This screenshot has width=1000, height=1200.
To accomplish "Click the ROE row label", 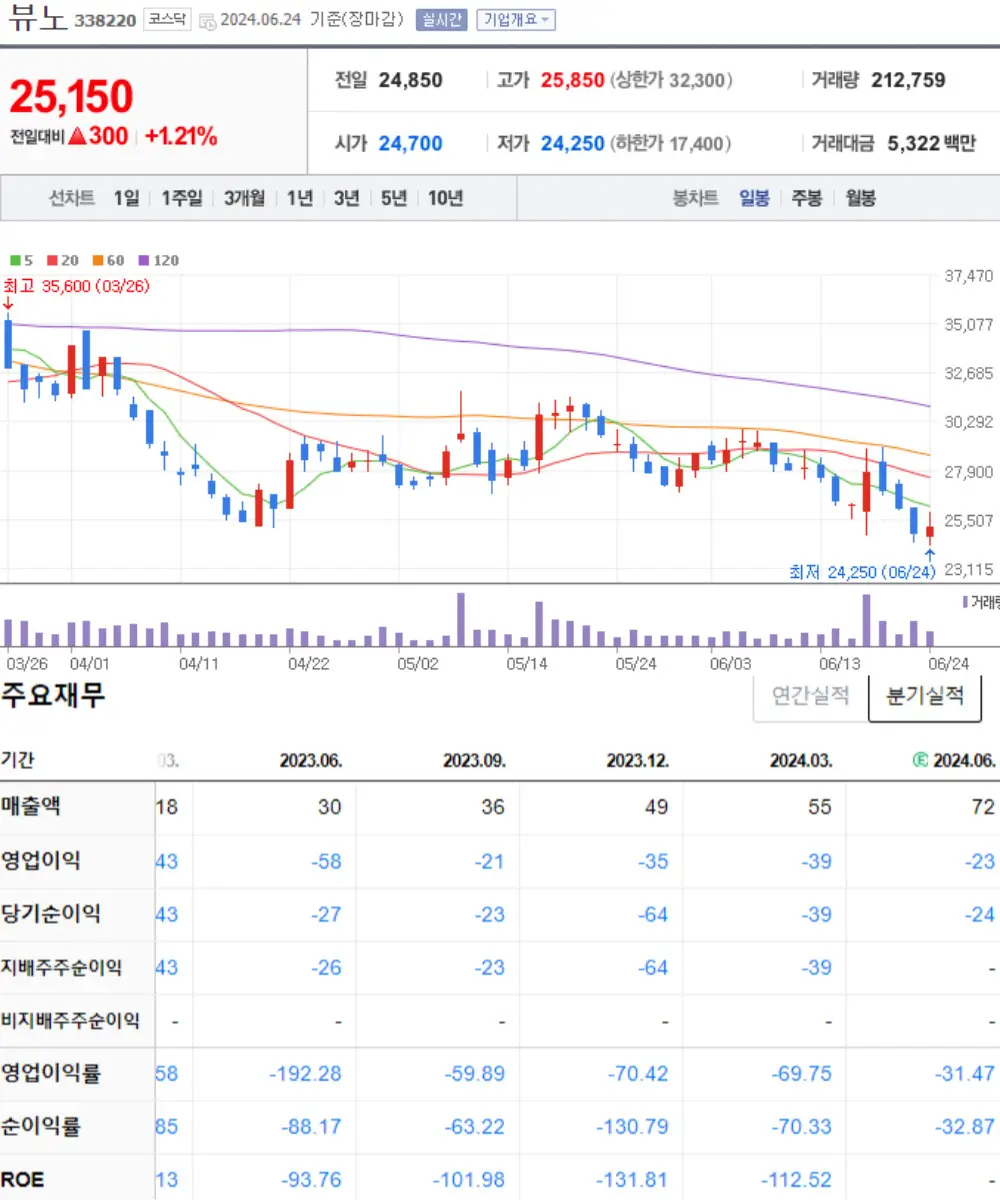I will 22,1180.
